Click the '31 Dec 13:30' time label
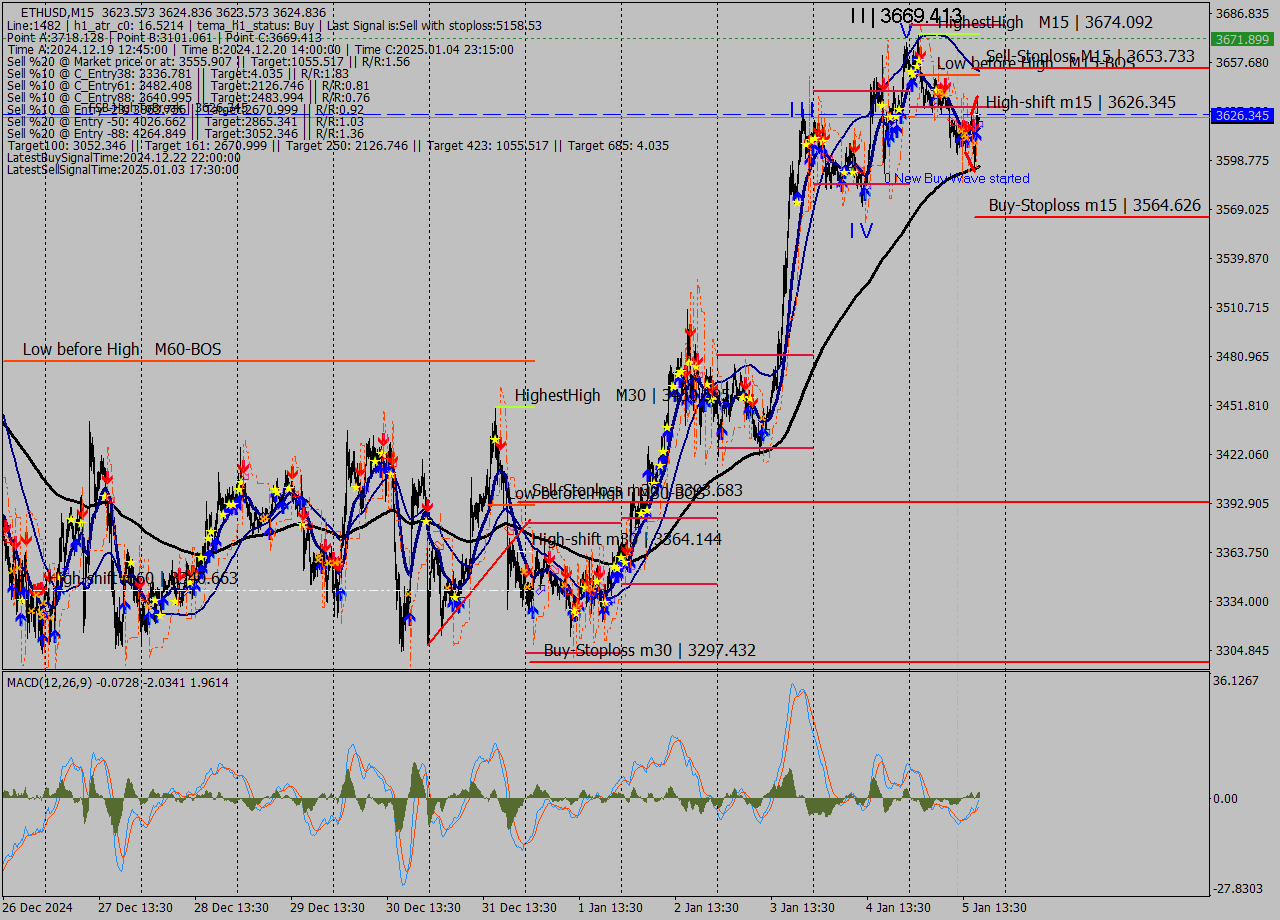The height and width of the screenshot is (920, 1280). pyautogui.click(x=520, y=908)
